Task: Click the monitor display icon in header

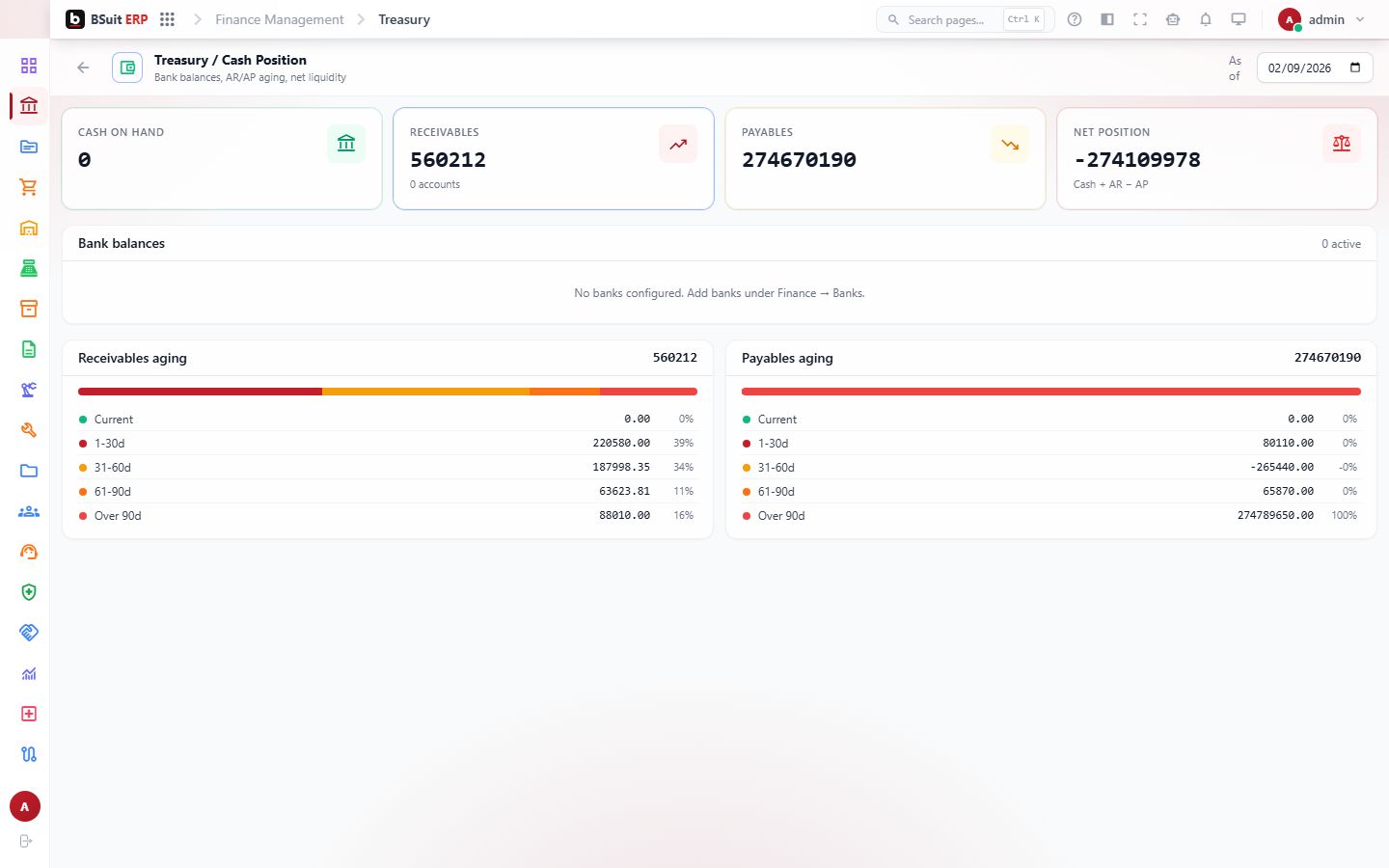Action: tap(1239, 19)
